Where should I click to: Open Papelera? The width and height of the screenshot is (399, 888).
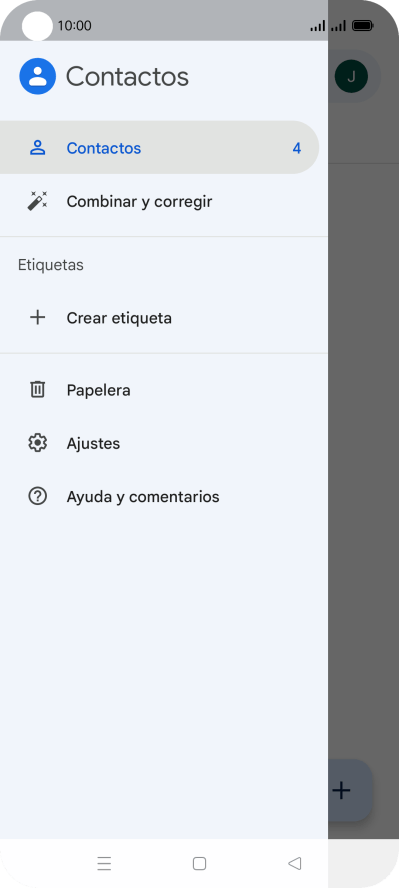point(164,390)
